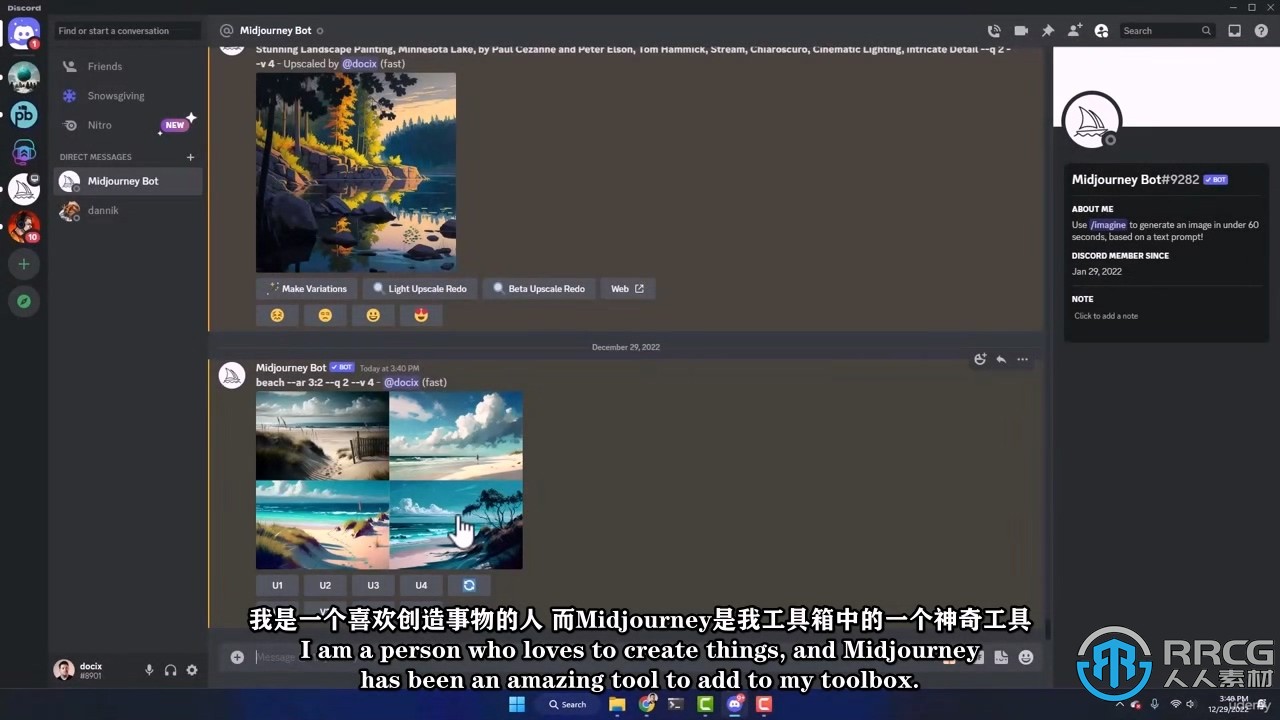Image resolution: width=1280 pixels, height=720 pixels.
Task: Click the taskbar Search box
Action: (x=567, y=705)
